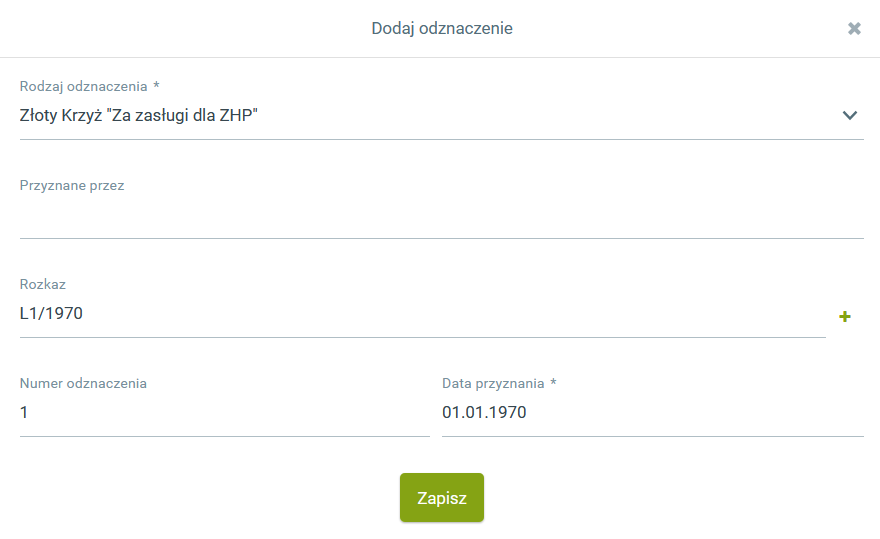This screenshot has width=880, height=539.
Task: Expand the Rodzaj odznaczenia dropdown arrow
Action: coord(850,115)
